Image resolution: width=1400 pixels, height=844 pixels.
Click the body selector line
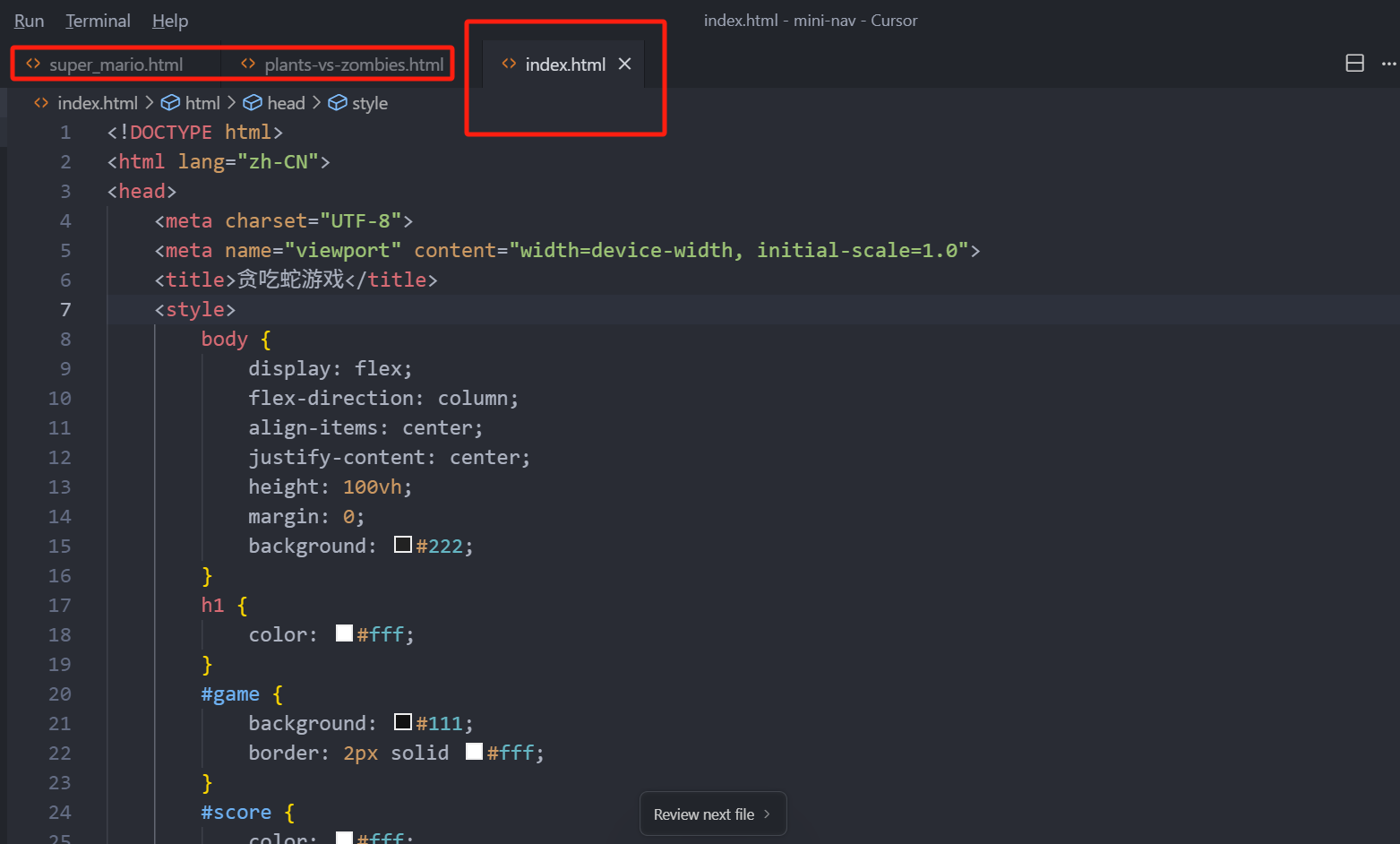[236, 339]
